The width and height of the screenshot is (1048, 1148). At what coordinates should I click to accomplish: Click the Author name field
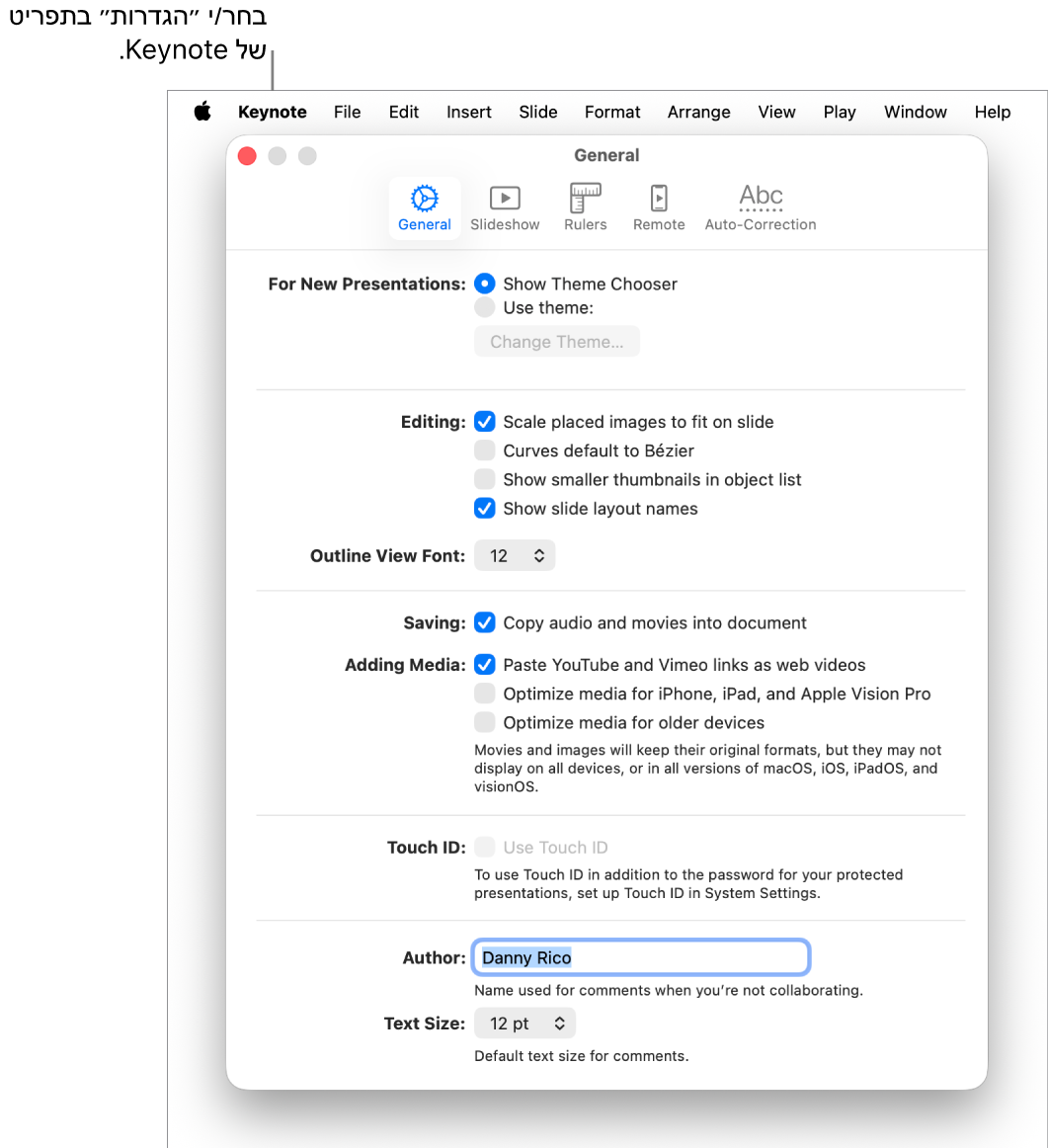[641, 957]
